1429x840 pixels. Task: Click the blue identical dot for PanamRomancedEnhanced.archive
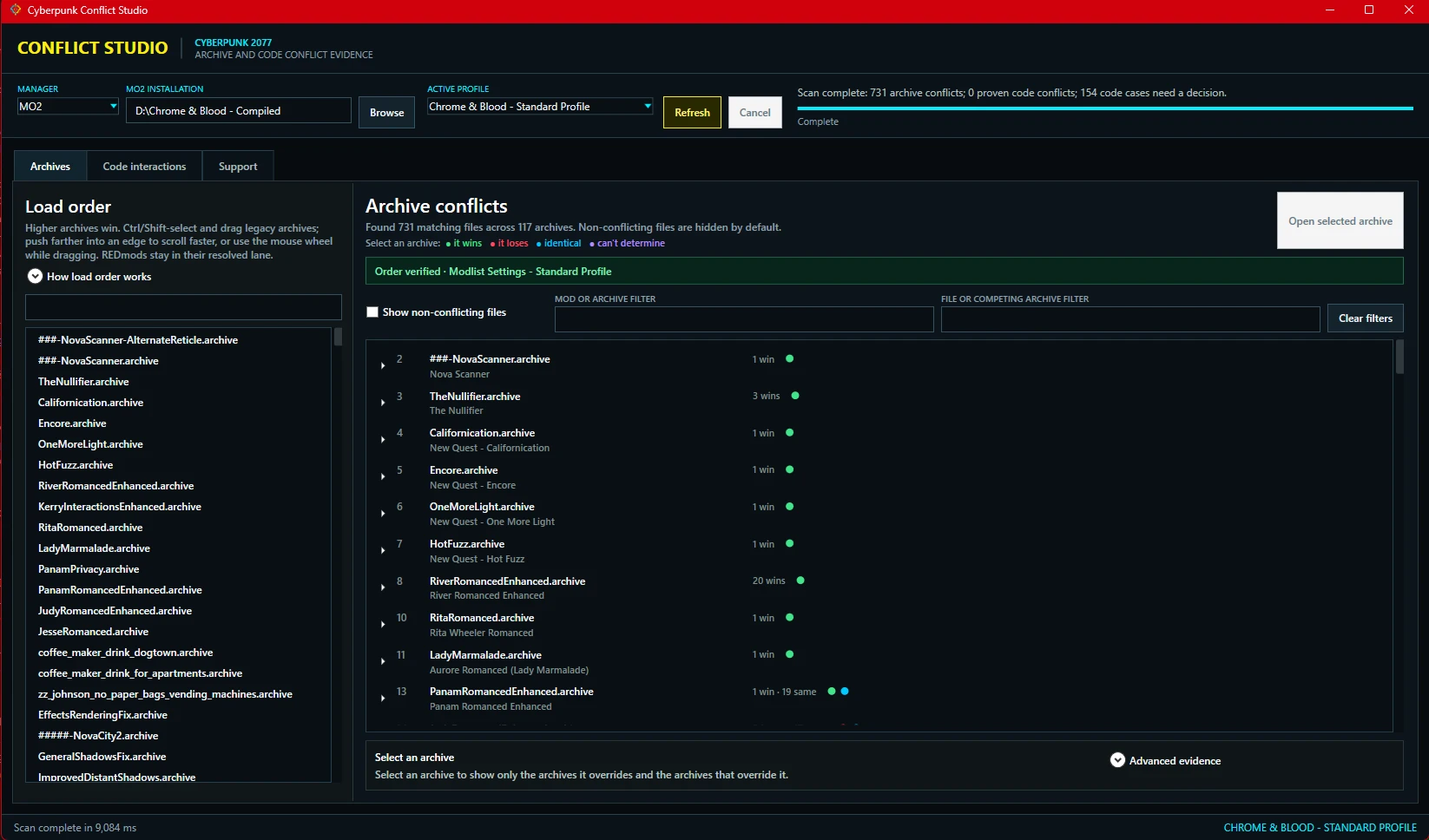845,692
